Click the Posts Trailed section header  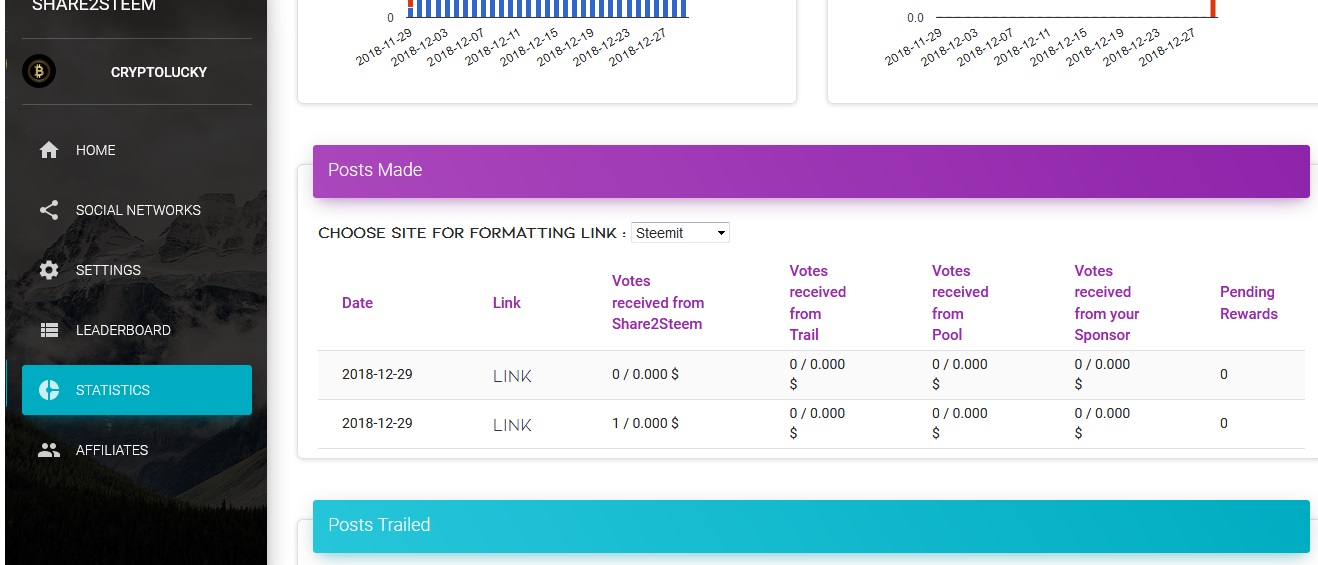pyautogui.click(x=811, y=526)
